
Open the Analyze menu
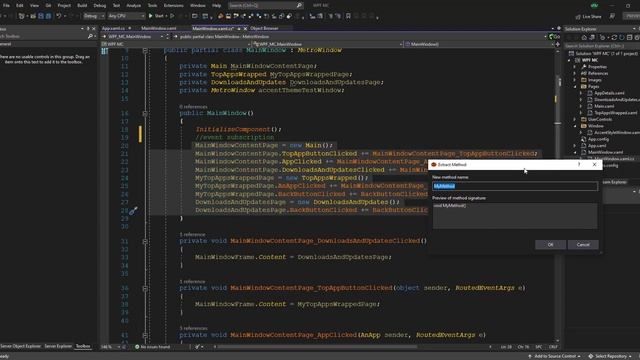133,5
